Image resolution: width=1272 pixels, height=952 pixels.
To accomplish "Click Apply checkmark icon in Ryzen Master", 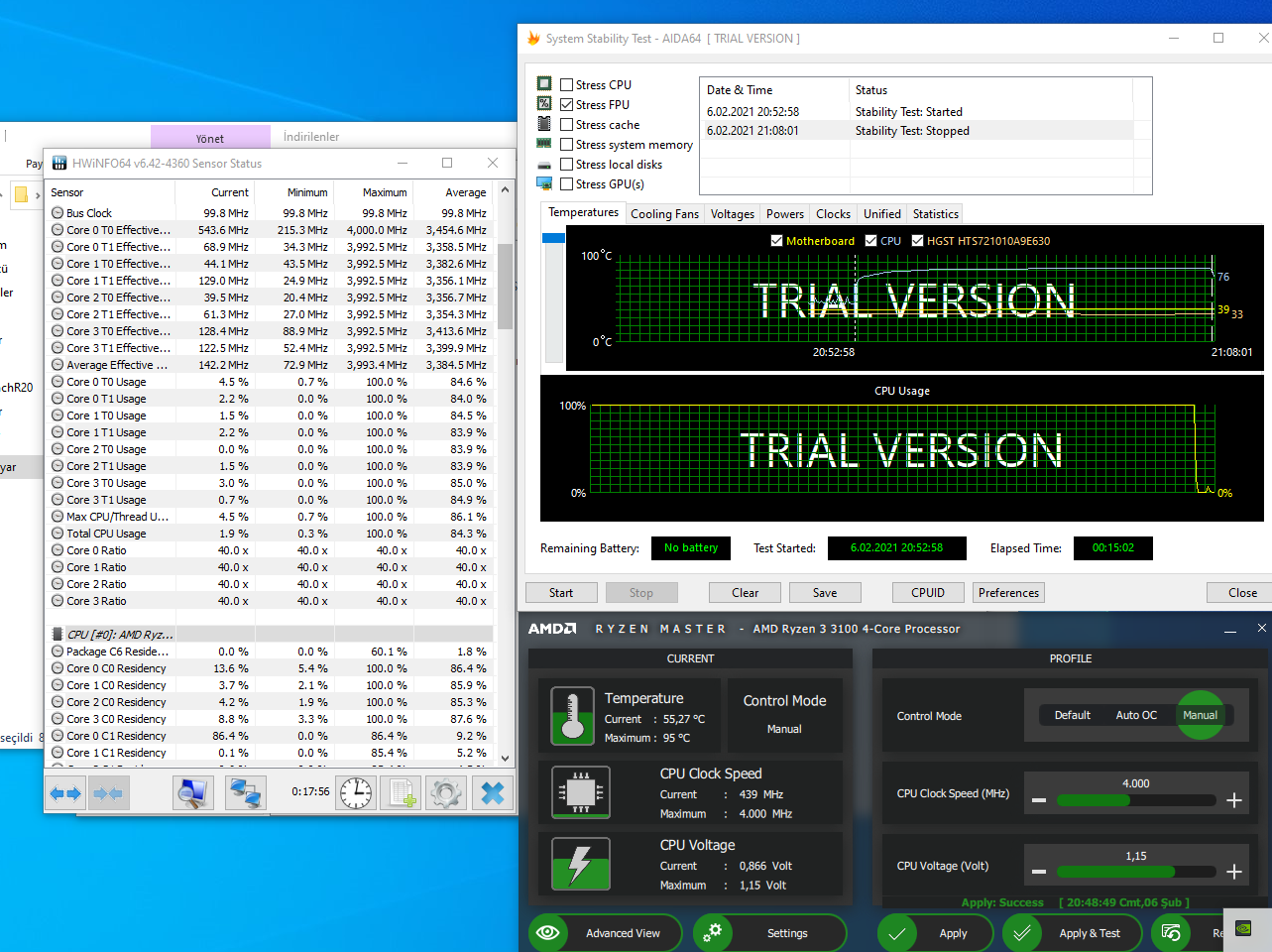I will pyautogui.click(x=896, y=933).
